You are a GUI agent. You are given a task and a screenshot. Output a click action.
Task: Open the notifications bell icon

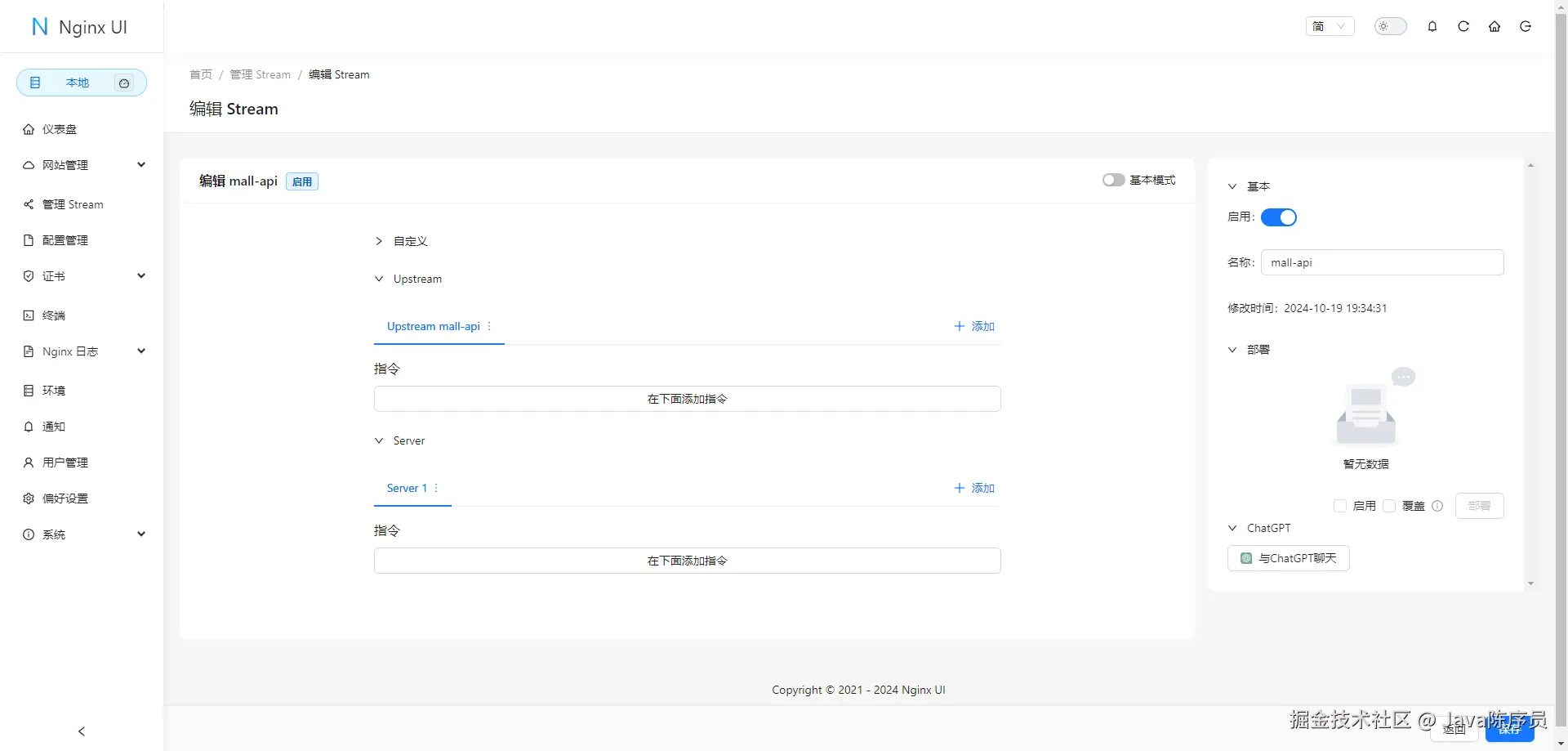1432,26
